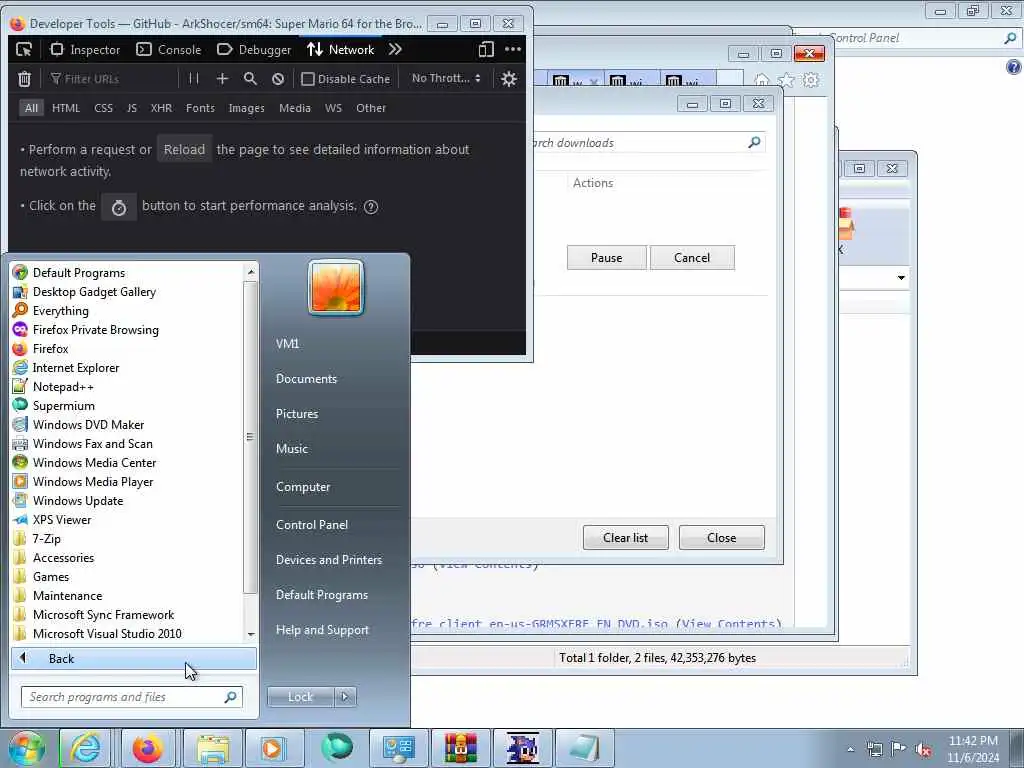The width and height of the screenshot is (1024, 768).
Task: Open the performance analysis help icon
Action: pos(371,207)
